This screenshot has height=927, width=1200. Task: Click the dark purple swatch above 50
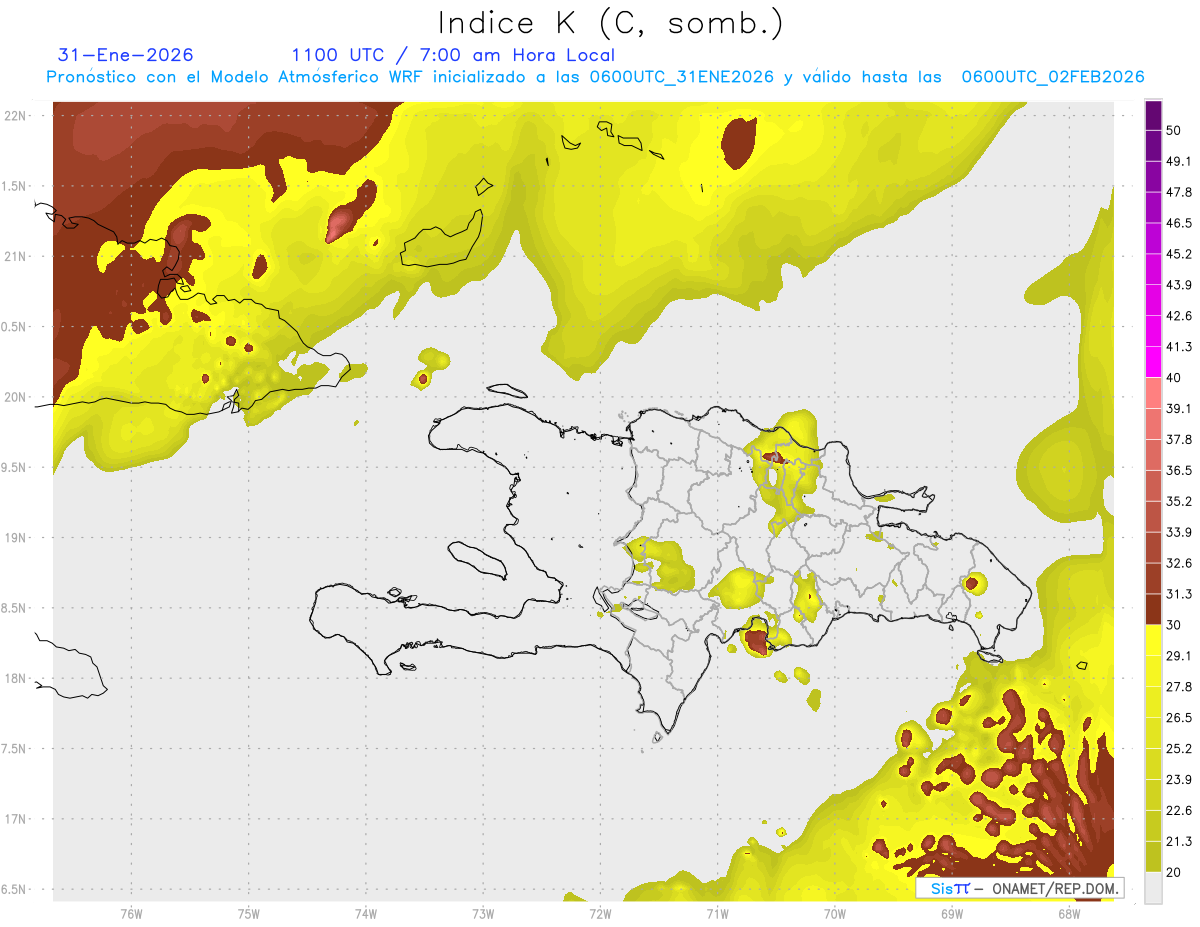(1153, 115)
